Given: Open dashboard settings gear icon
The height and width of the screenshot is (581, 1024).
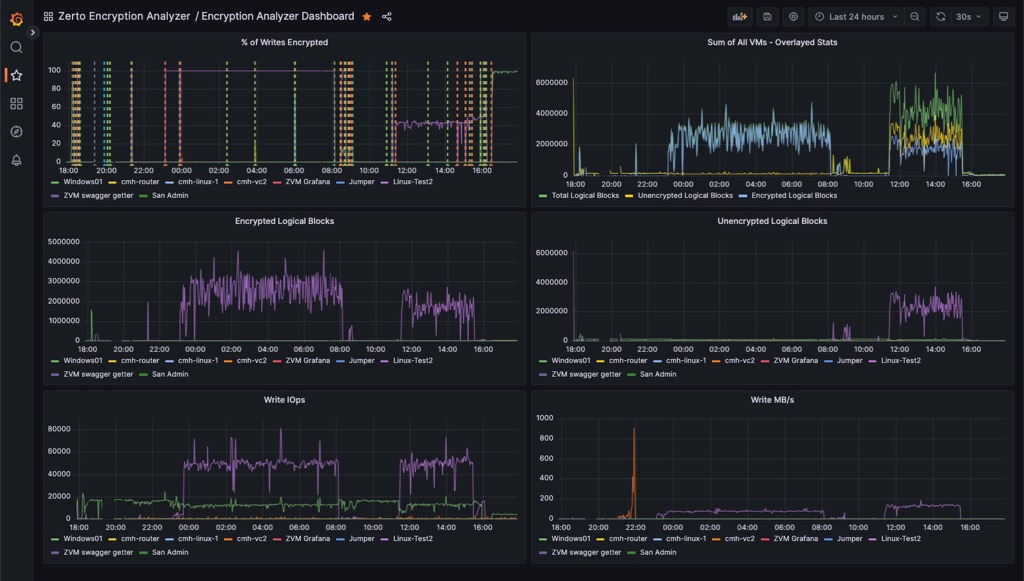Looking at the screenshot, I should (793, 17).
